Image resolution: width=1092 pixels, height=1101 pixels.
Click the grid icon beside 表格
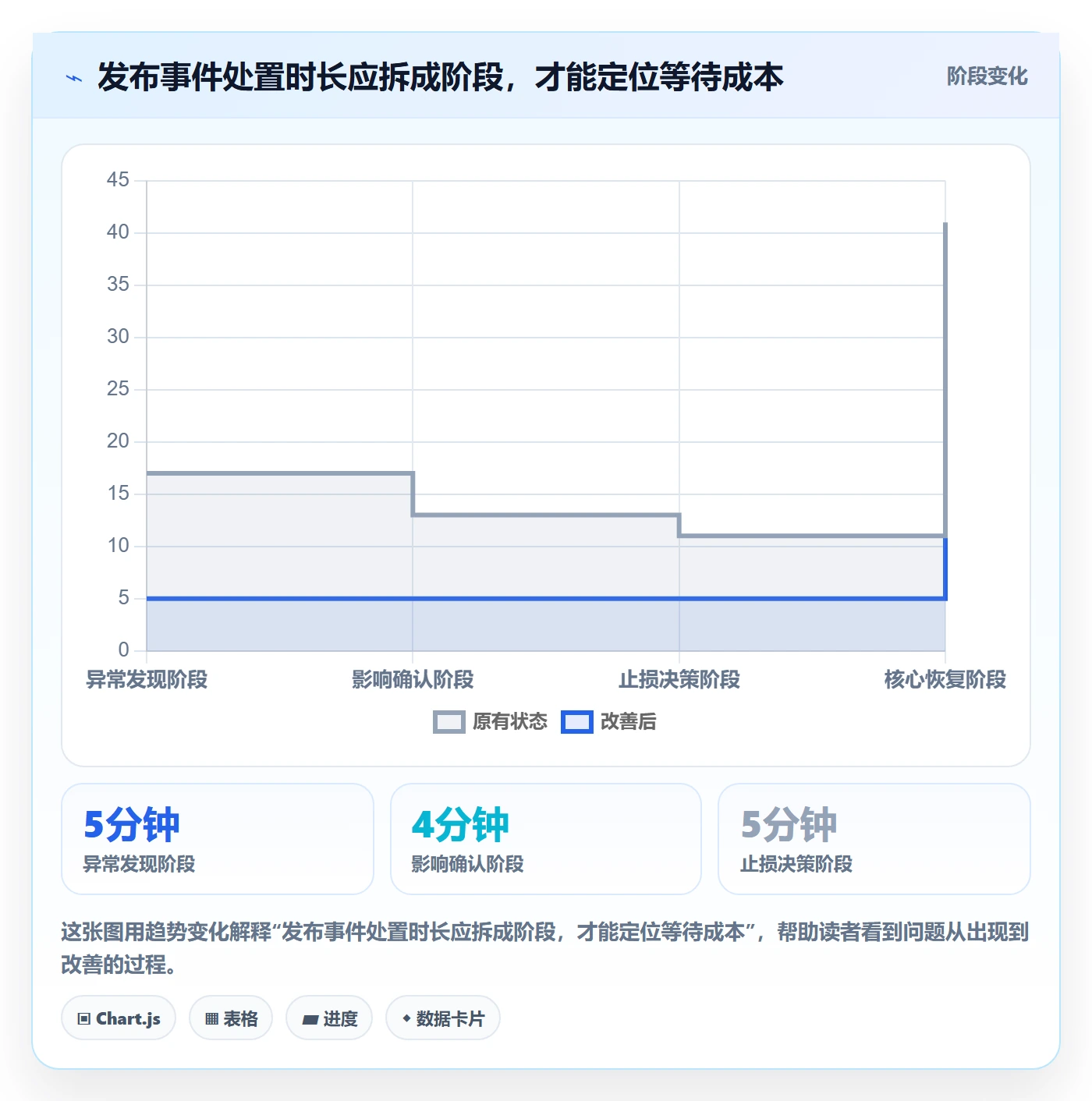click(211, 1018)
